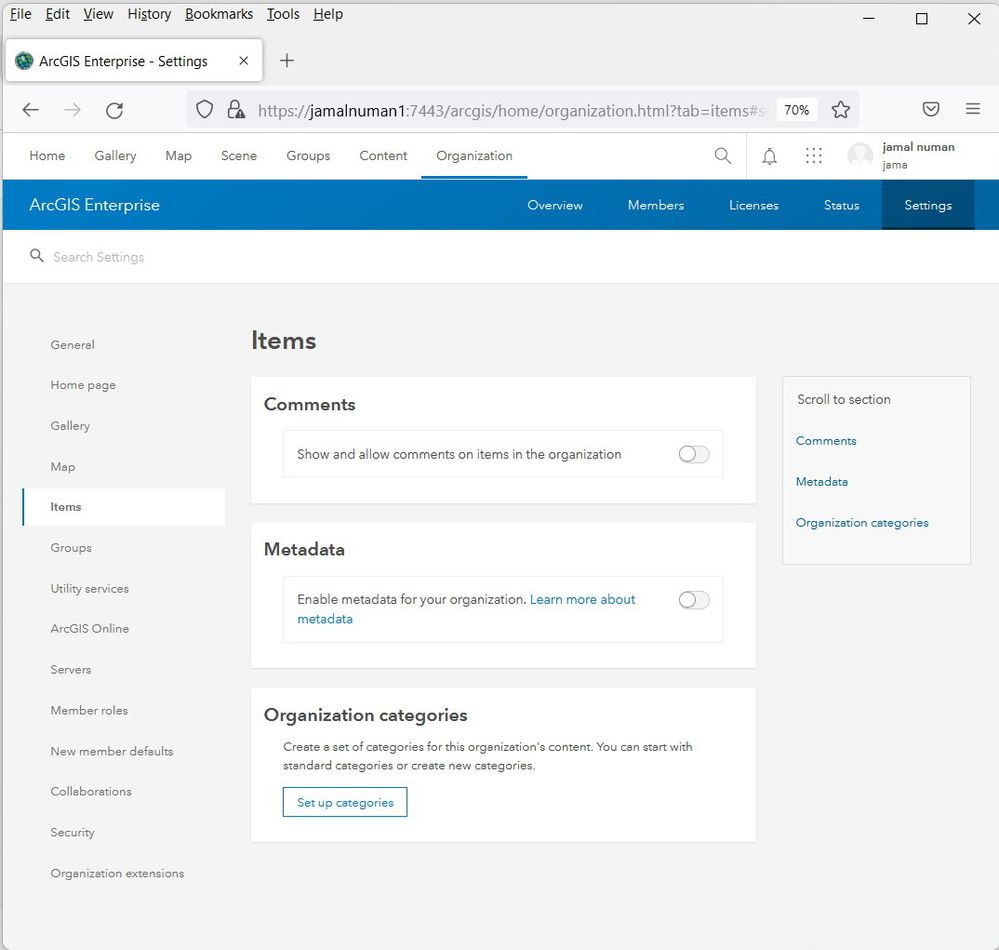Open the File menu

(x=20, y=14)
